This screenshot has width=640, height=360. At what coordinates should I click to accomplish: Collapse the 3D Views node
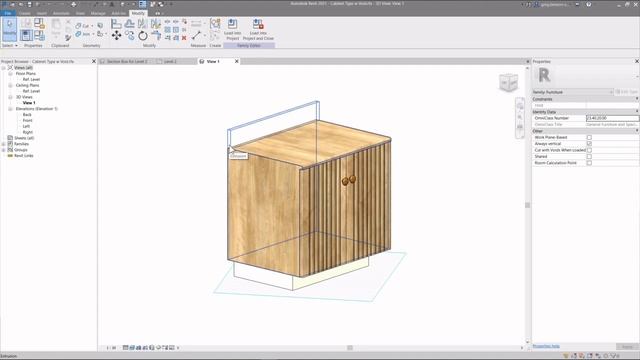pyautogui.click(x=10, y=97)
